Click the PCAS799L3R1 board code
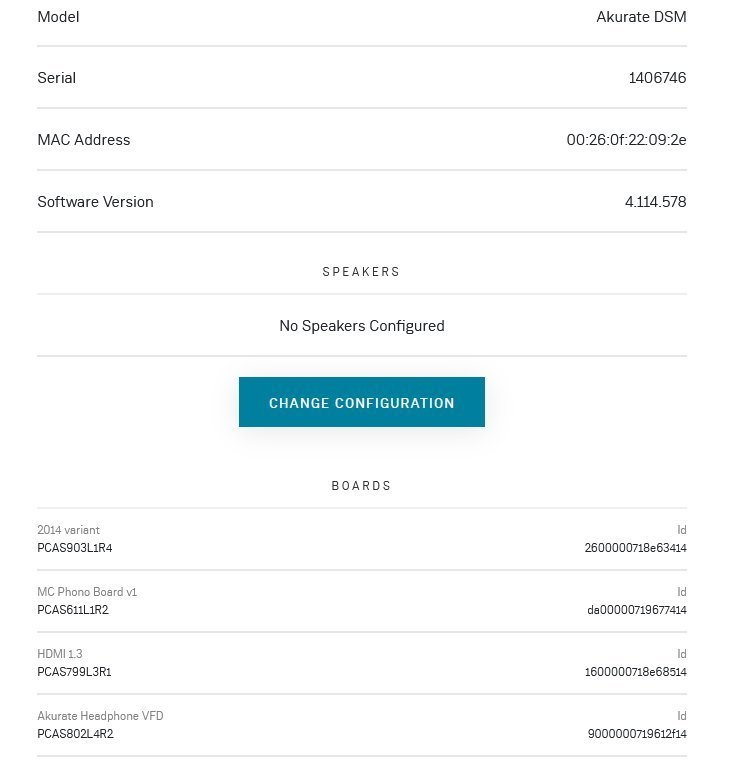This screenshot has height=774, width=730. pyautogui.click(x=74, y=672)
